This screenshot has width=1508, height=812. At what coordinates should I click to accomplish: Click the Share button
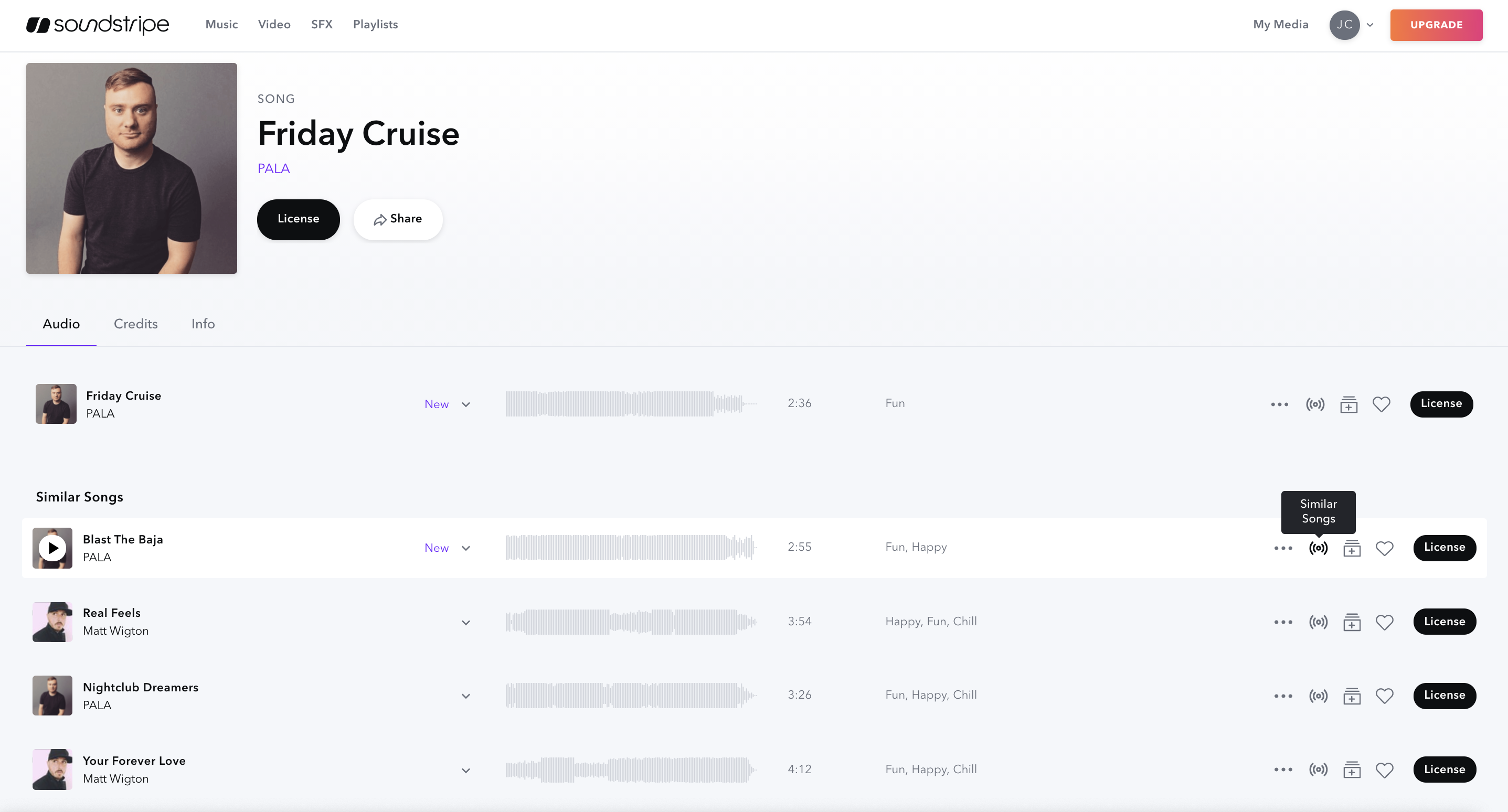(x=398, y=219)
